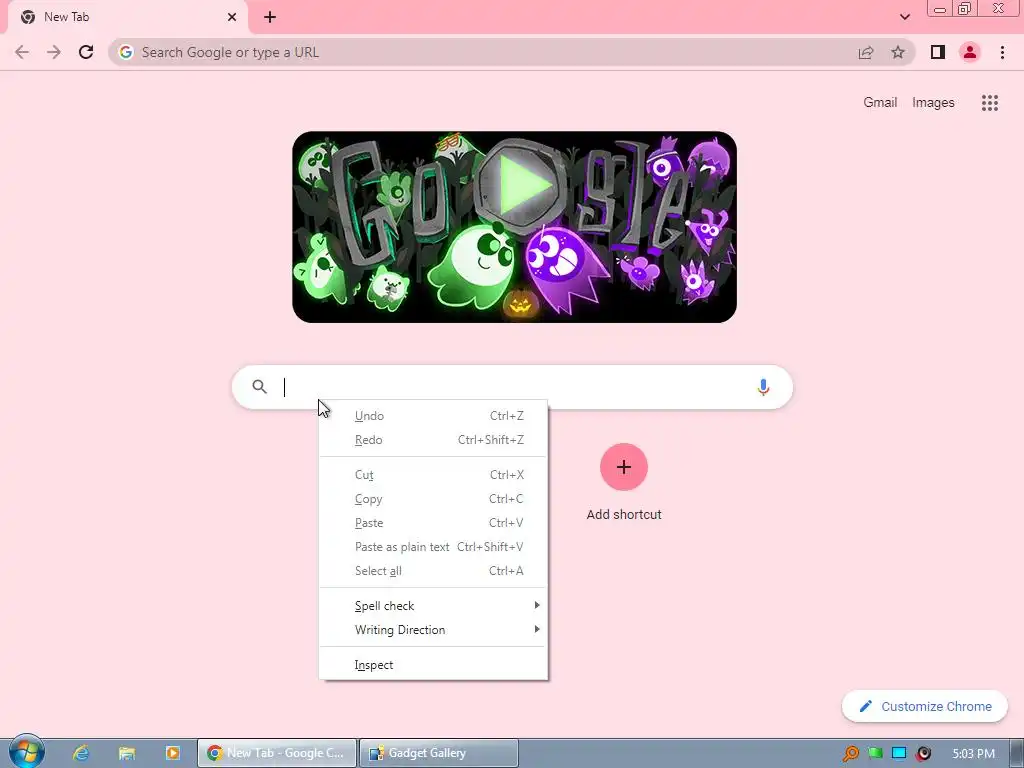Open Windows Explorer folder in taskbar
Image resolution: width=1024 pixels, height=768 pixels.
pos(127,753)
